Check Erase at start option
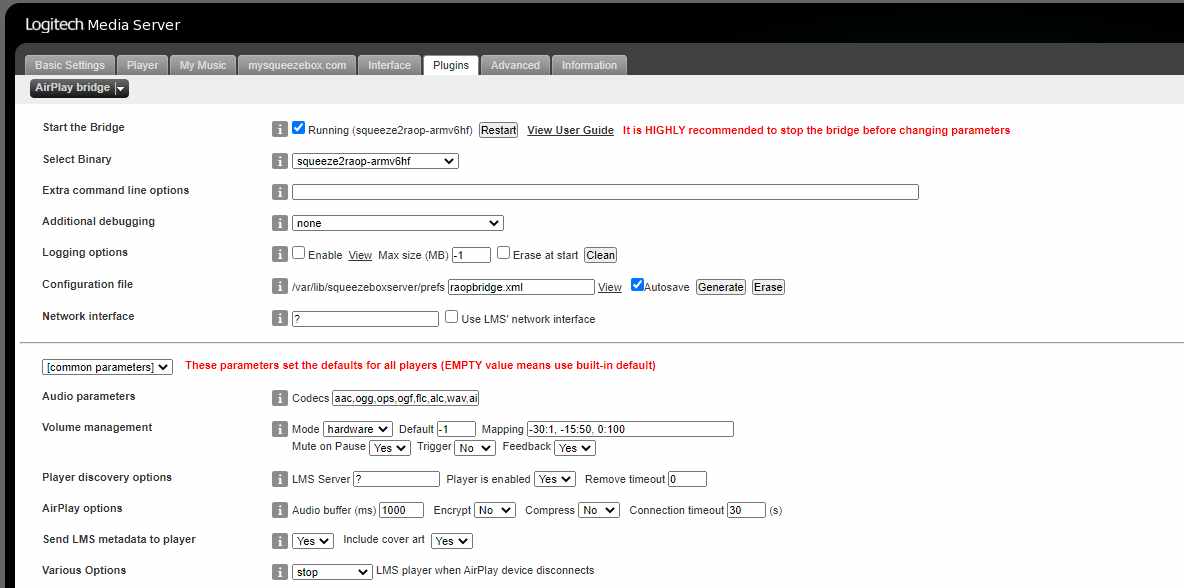Image resolution: width=1184 pixels, height=588 pixels. [504, 253]
